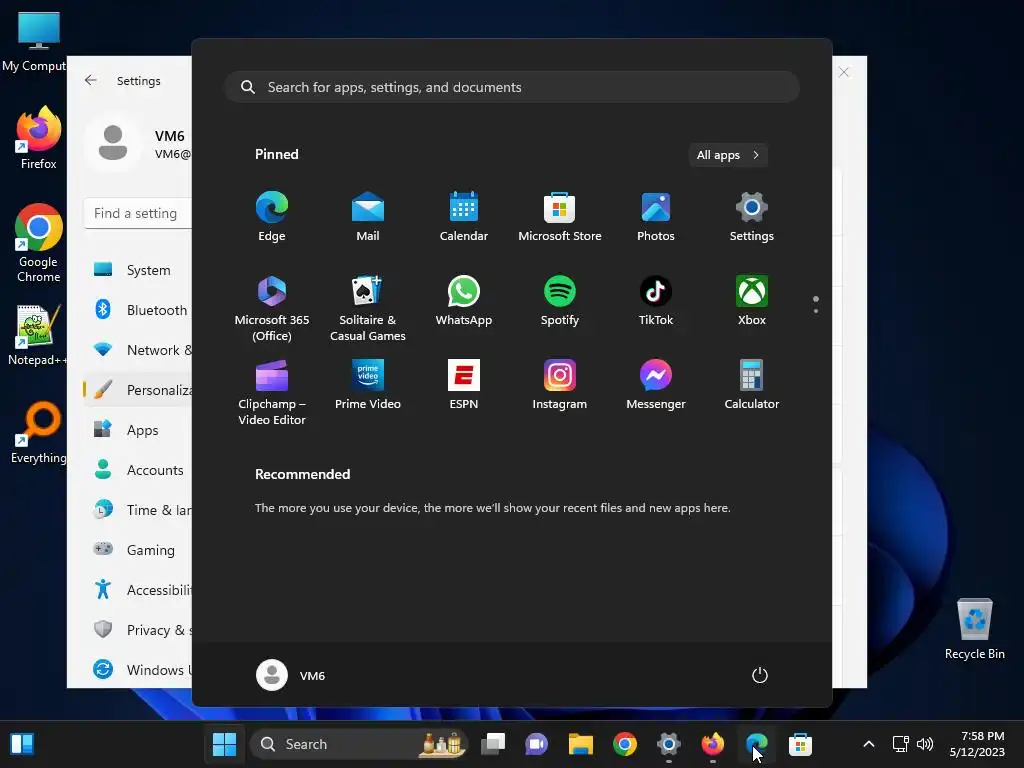The width and height of the screenshot is (1024, 768).
Task: Click the taskbar Search box
Action: coord(359,744)
